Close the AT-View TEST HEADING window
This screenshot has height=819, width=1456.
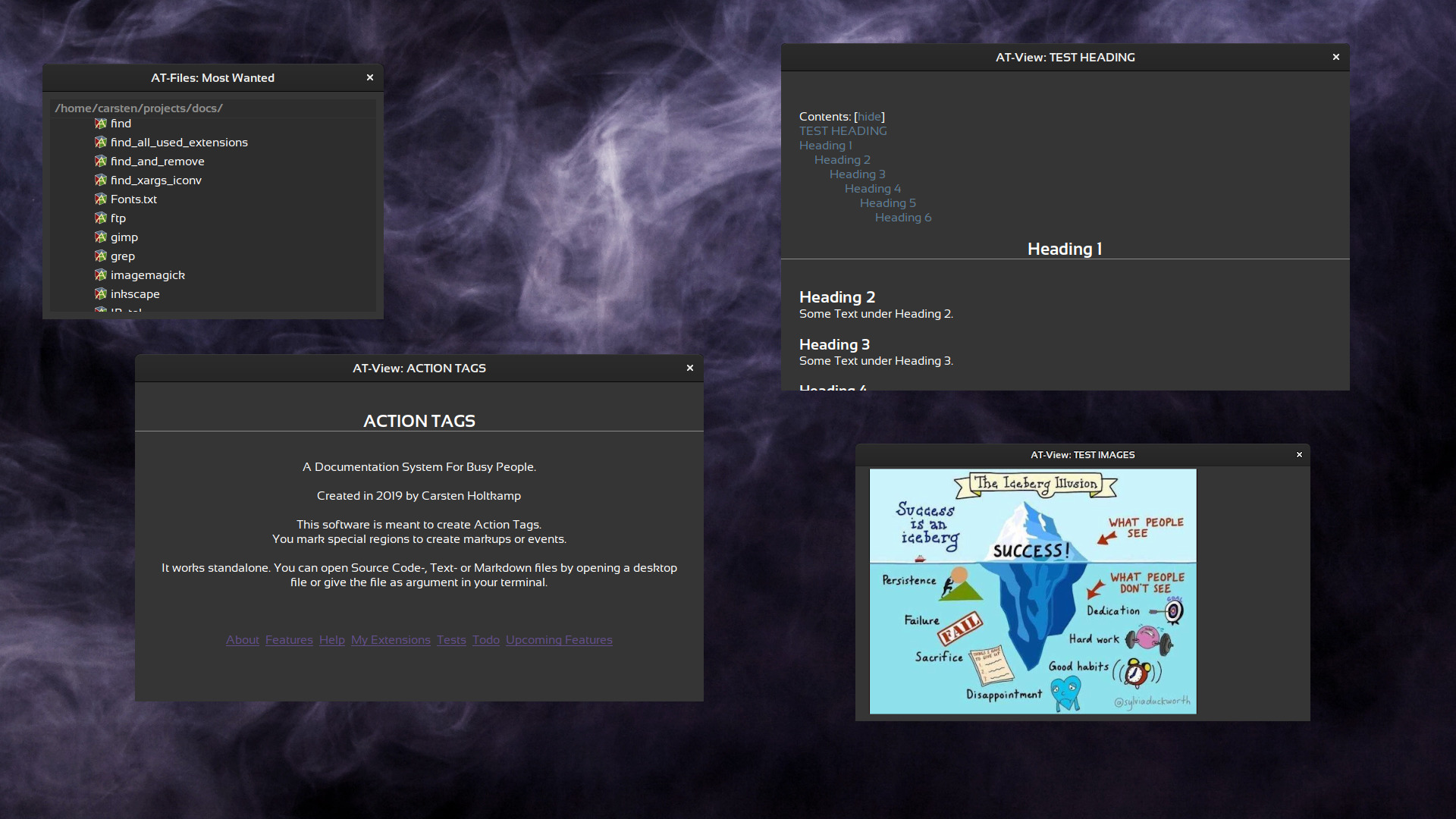1336,57
